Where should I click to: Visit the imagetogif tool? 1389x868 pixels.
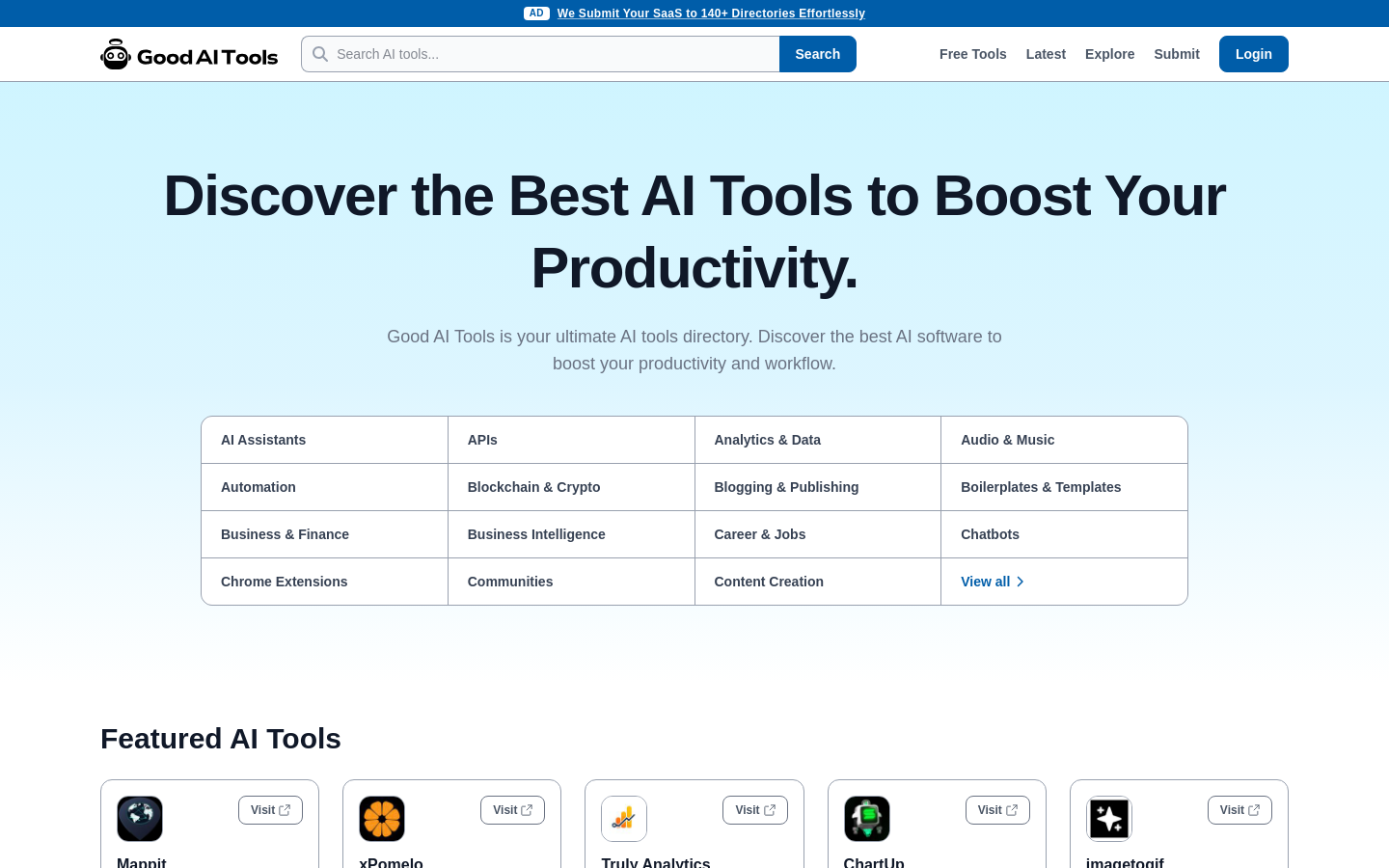[1239, 810]
